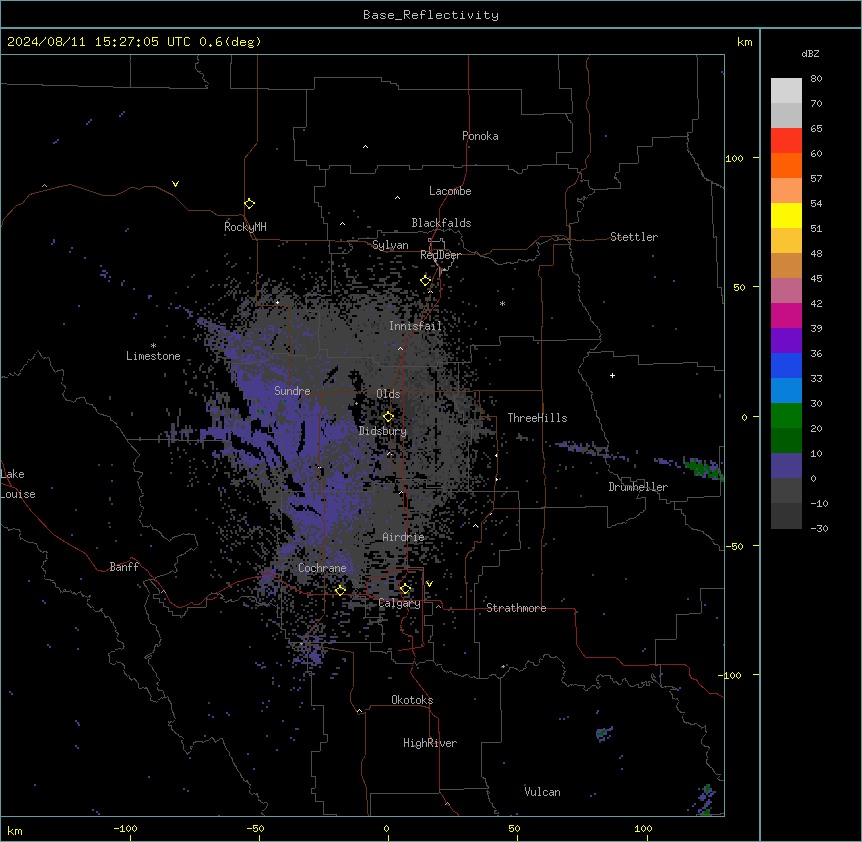The height and width of the screenshot is (842, 862).
Task: Click the ThreeHills map label
Action: [x=537, y=418]
